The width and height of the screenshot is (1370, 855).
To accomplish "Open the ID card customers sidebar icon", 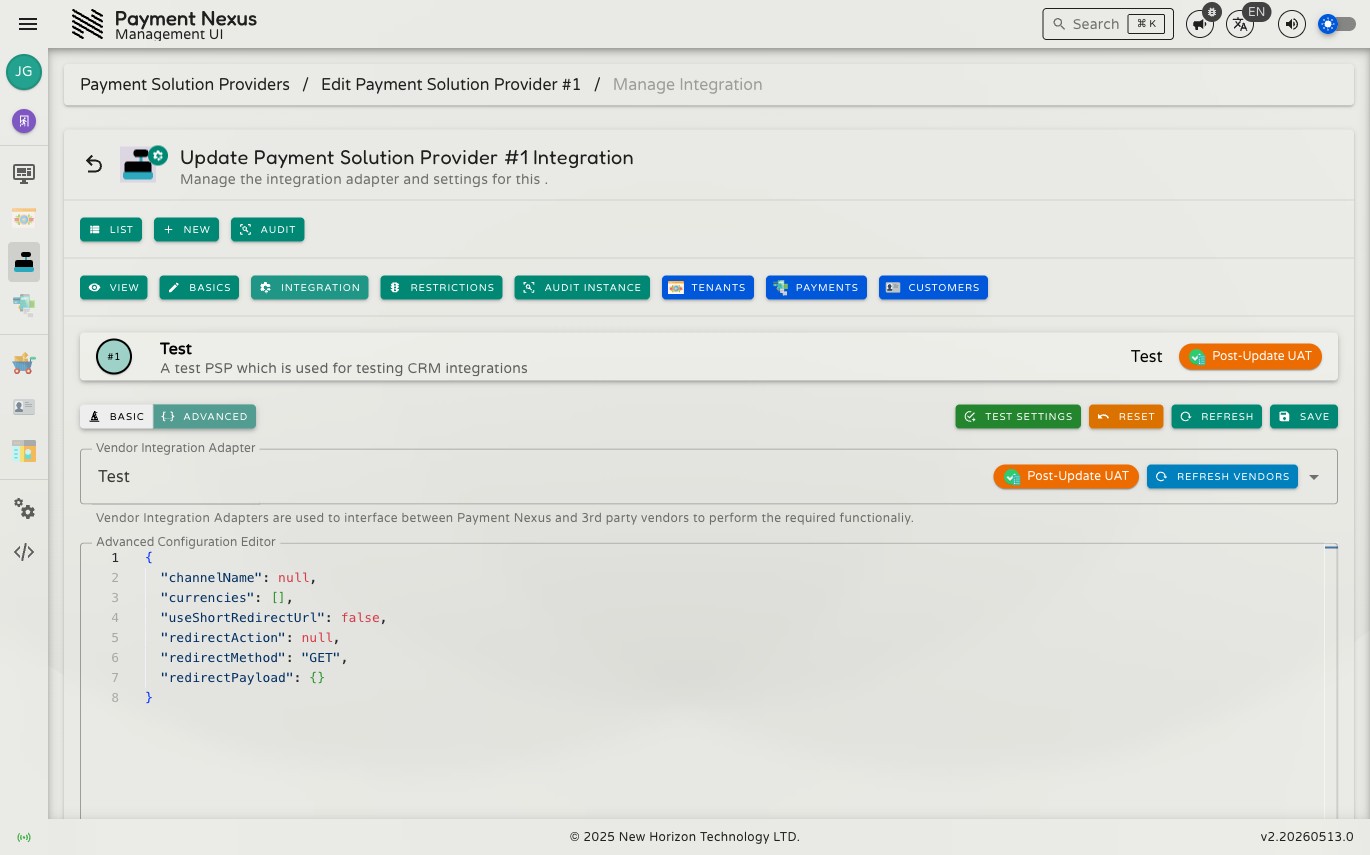I will 24,407.
